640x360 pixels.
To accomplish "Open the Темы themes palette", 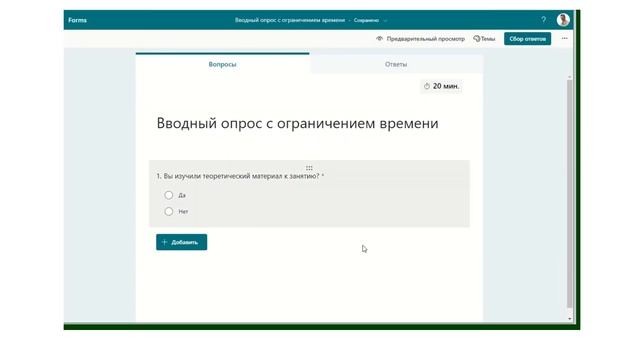I will click(484, 39).
